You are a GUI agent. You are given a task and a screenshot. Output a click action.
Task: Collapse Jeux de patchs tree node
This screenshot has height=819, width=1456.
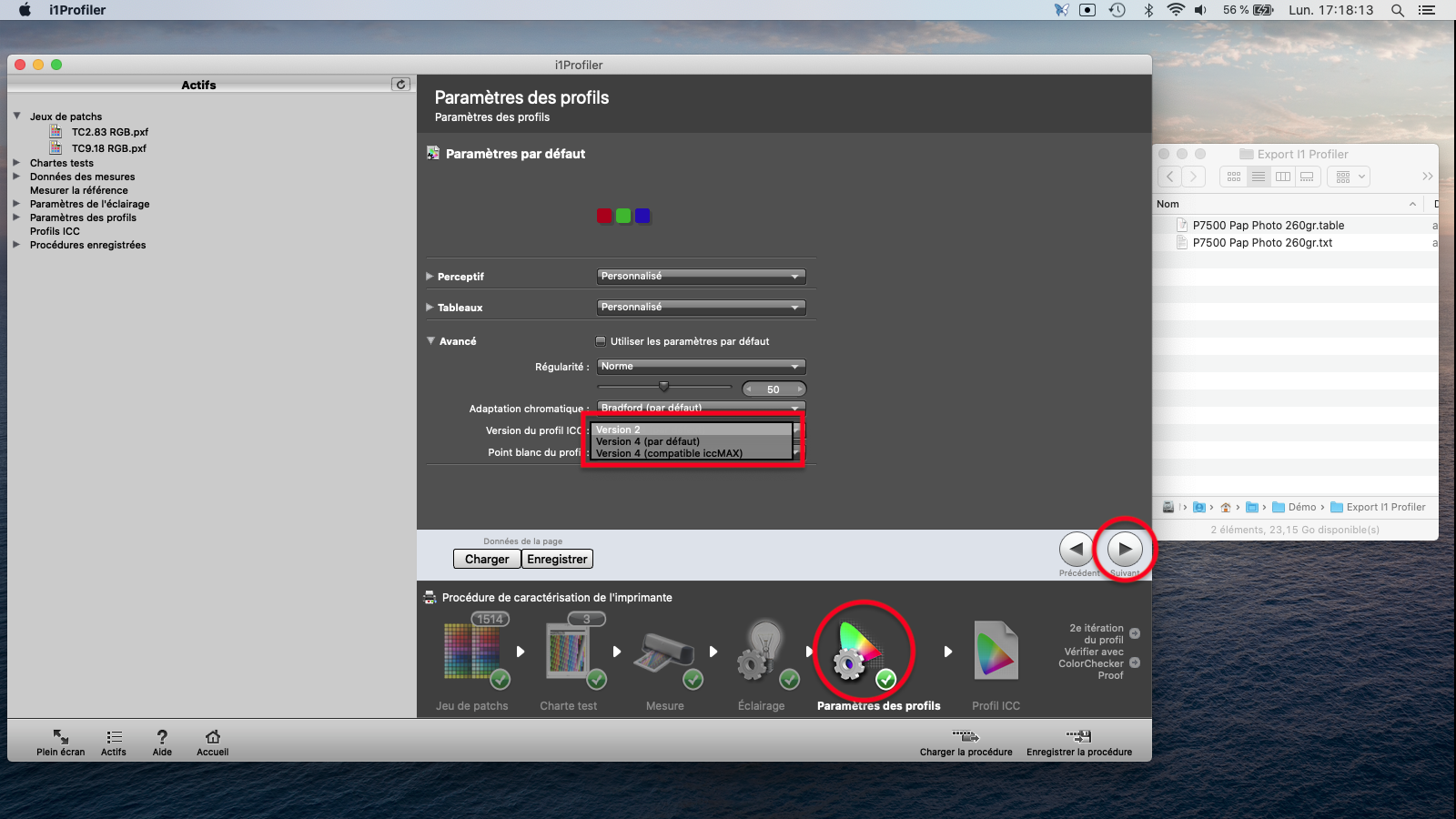point(16,116)
